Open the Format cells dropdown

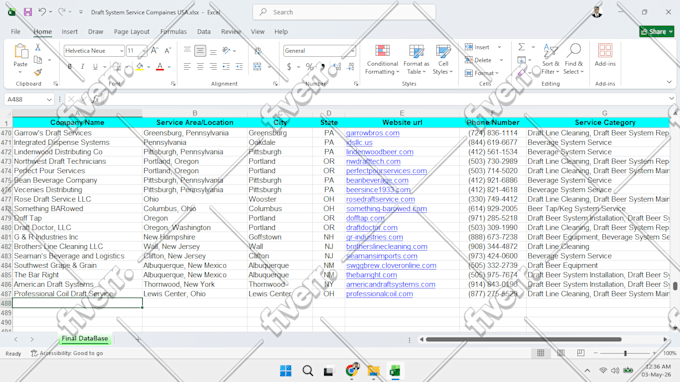497,73
